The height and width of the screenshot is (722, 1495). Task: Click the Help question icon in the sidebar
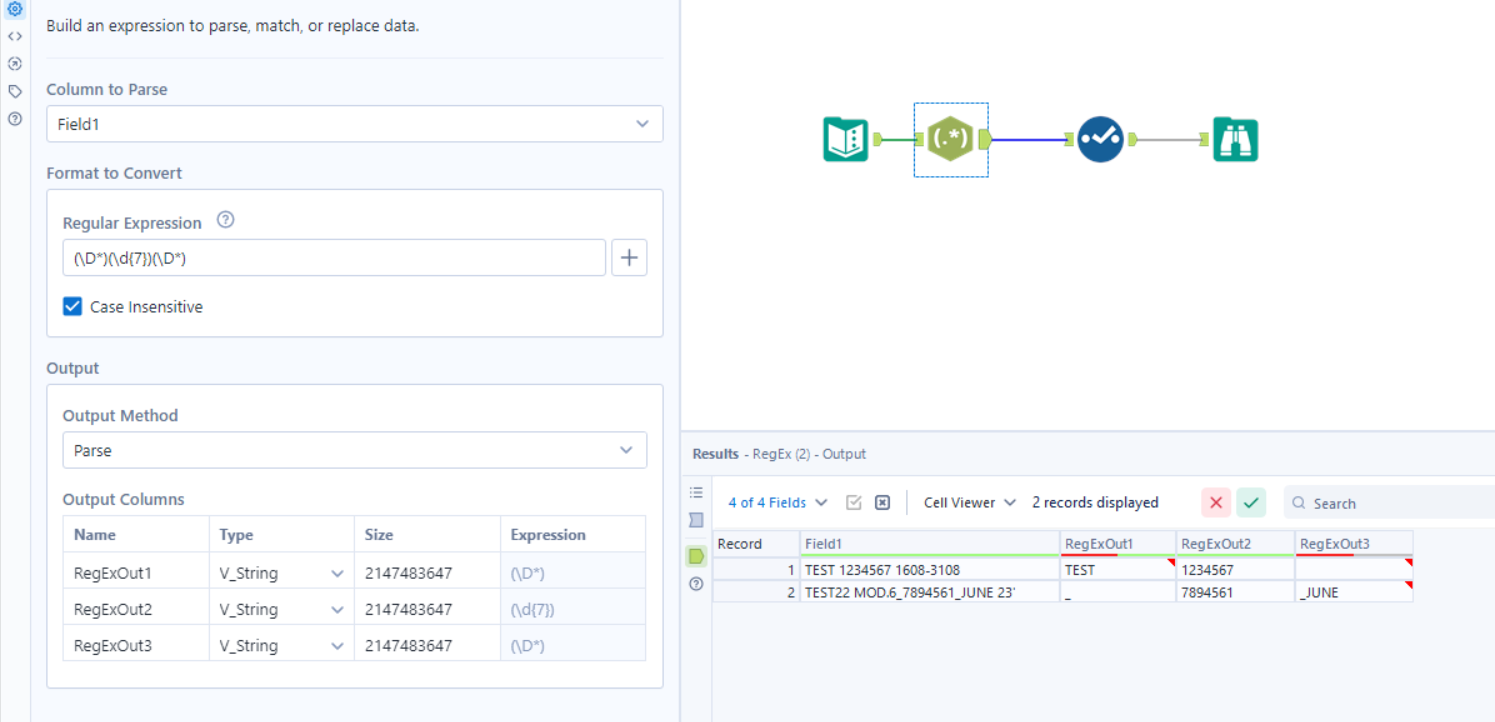[x=14, y=118]
